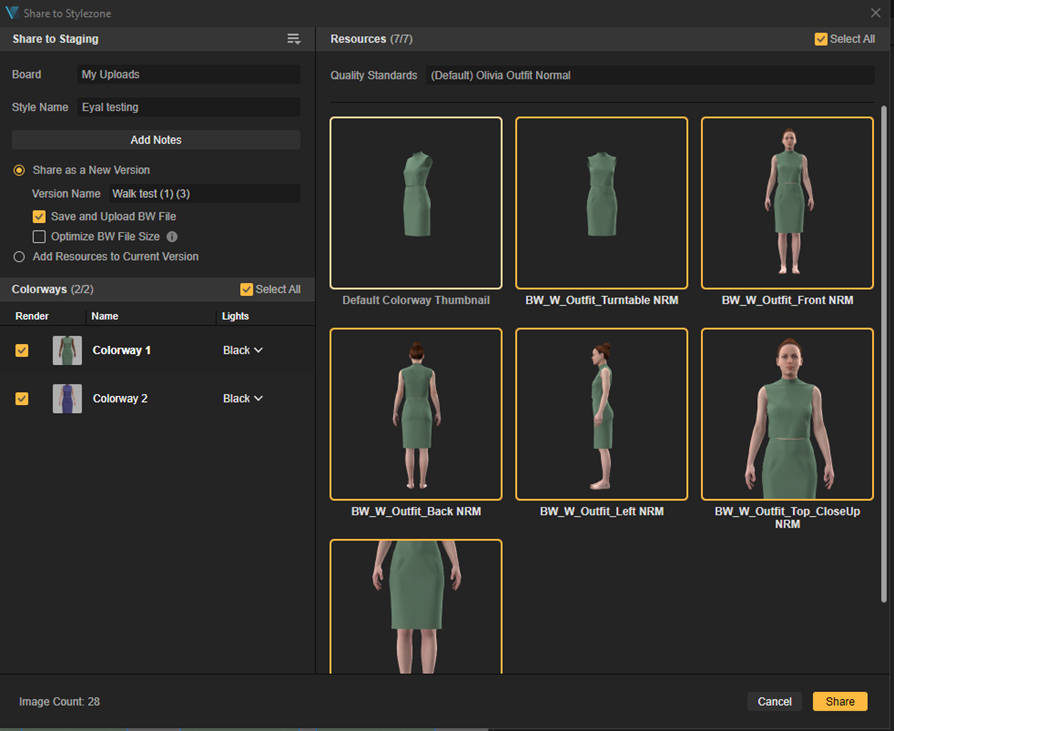Image resolution: width=1062 pixels, height=731 pixels.
Task: Select Share as a New Version radio
Action: pyautogui.click(x=19, y=170)
